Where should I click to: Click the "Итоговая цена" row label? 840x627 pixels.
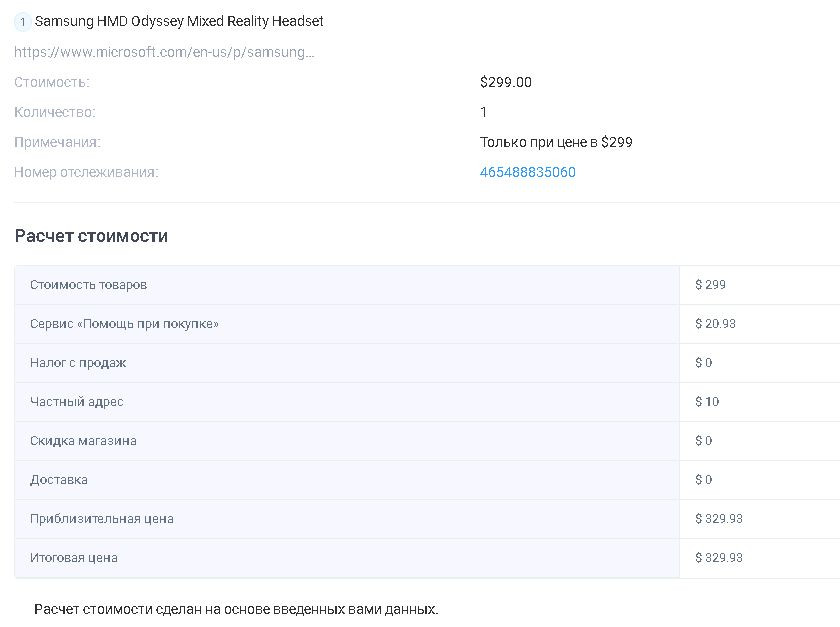[74, 558]
